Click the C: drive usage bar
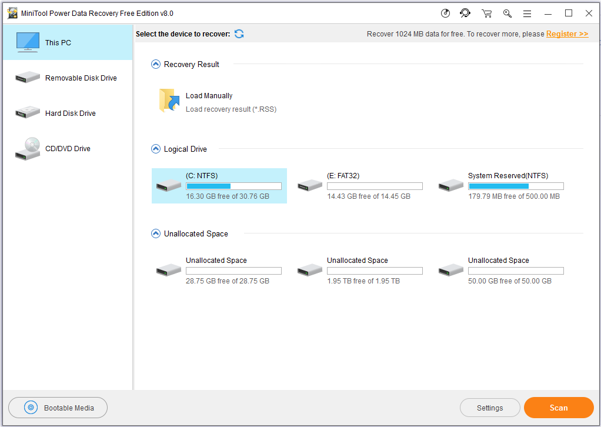 [x=234, y=186]
